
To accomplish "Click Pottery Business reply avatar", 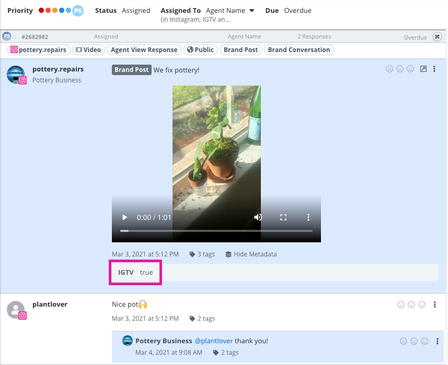I will (x=127, y=341).
